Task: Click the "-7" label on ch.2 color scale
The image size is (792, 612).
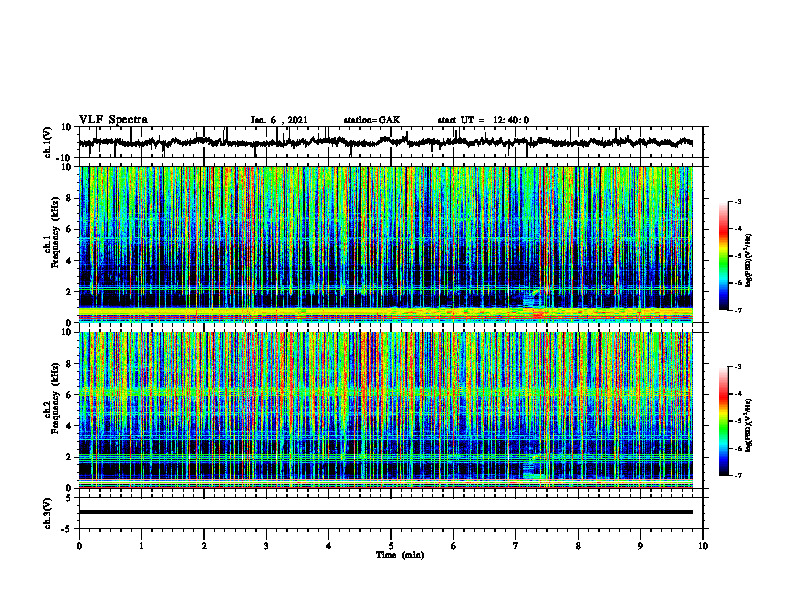Action: pyautogui.click(x=737, y=475)
